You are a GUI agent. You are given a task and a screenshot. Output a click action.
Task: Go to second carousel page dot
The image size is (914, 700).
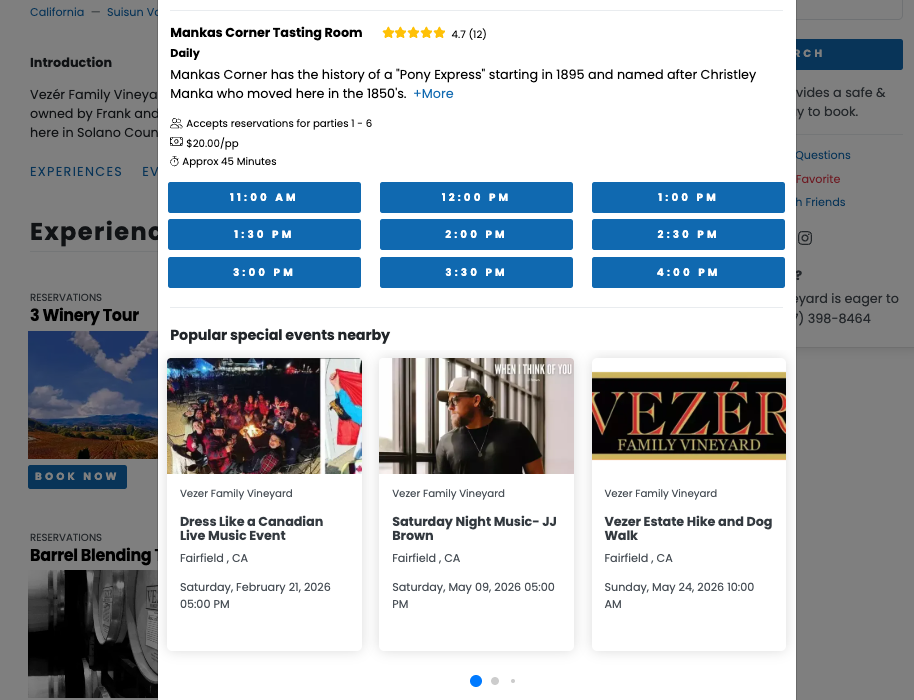(x=495, y=681)
